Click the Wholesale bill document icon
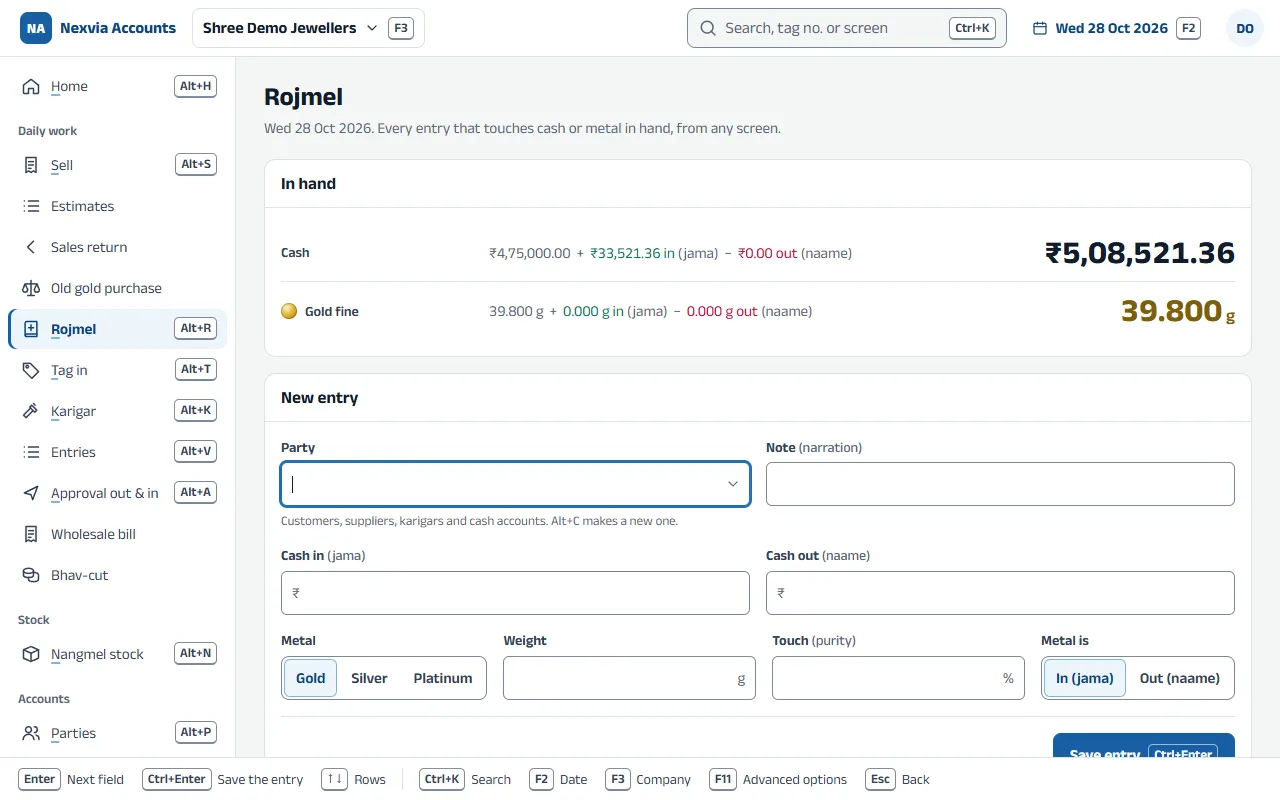Viewport: 1280px width, 800px height. click(x=31, y=534)
